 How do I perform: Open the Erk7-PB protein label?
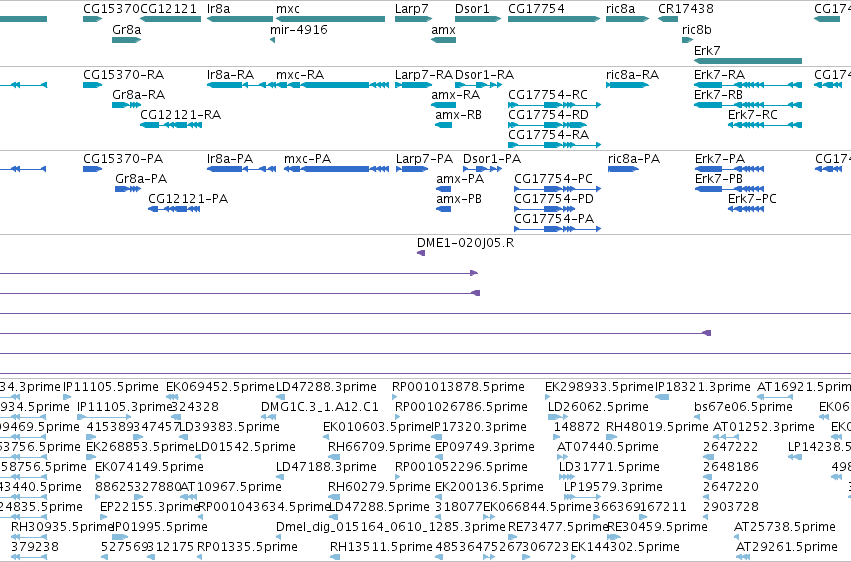click(719, 178)
